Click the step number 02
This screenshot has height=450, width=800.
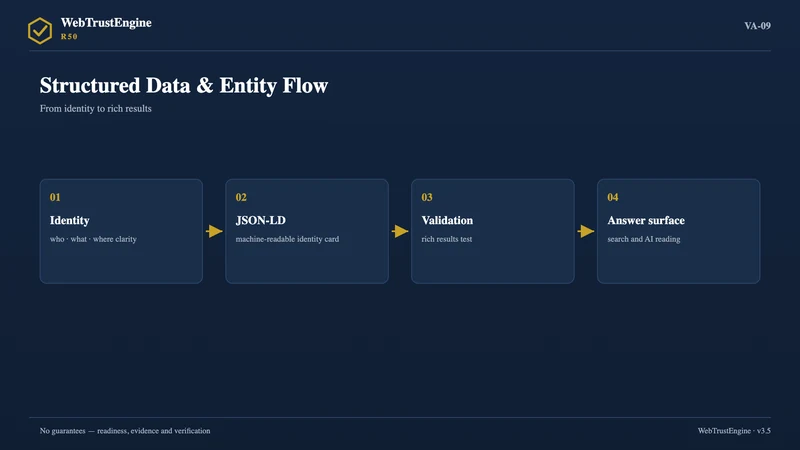click(x=241, y=197)
